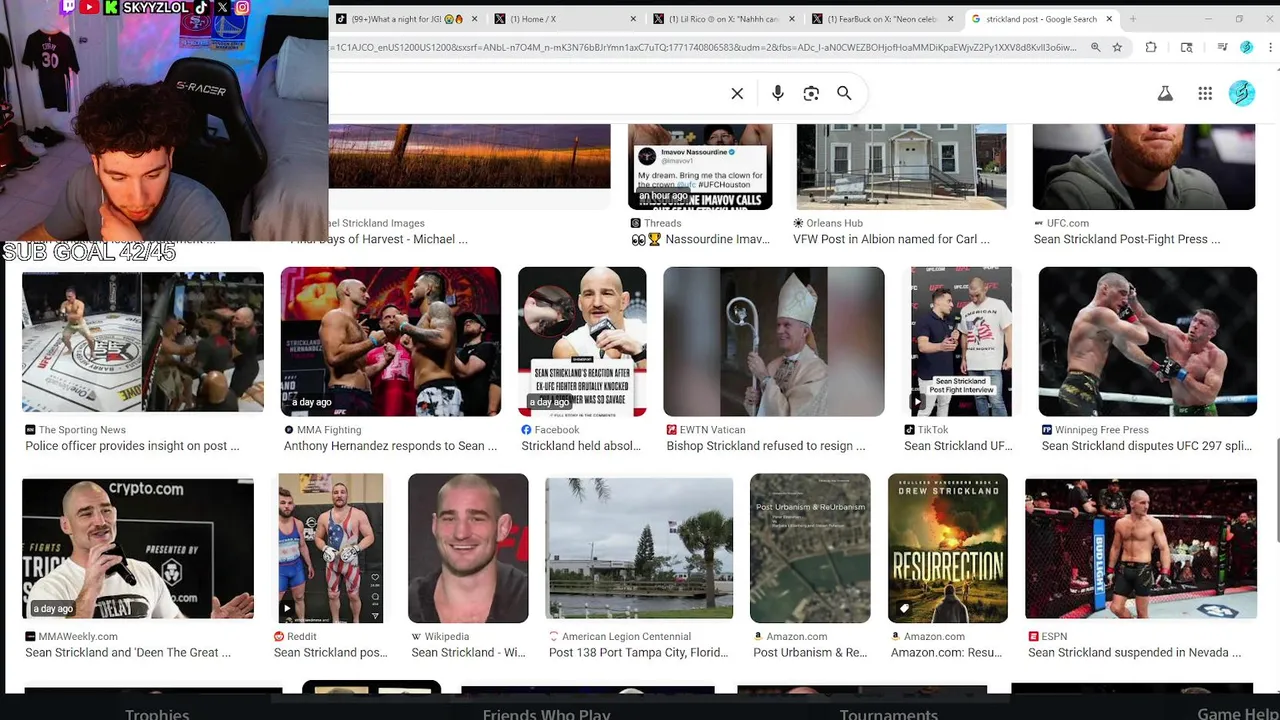Open the Chrome extensions puzzle icon

click(1151, 47)
